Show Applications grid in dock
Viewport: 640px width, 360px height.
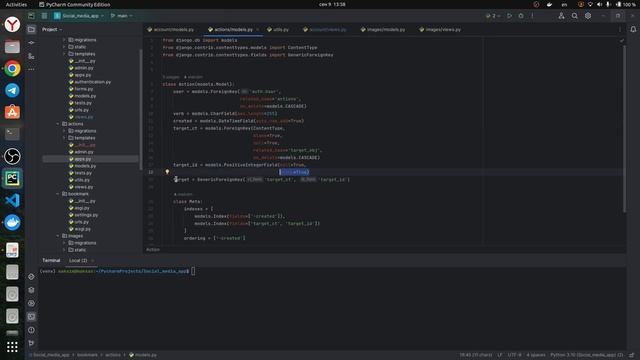pos(12,347)
